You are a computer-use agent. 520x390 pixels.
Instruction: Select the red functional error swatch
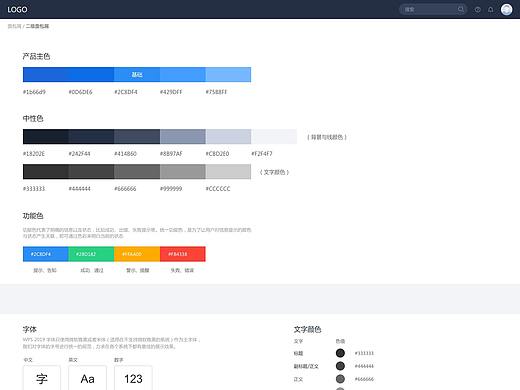coord(183,254)
